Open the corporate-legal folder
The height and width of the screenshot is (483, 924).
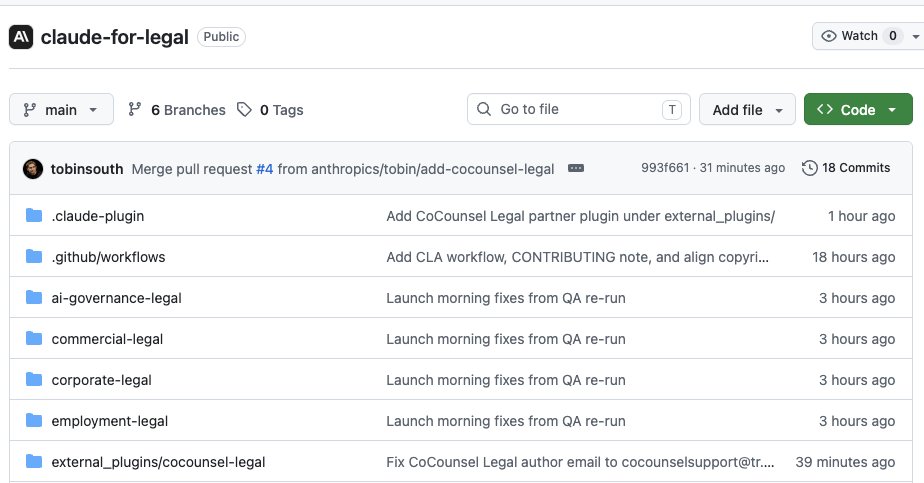point(101,381)
